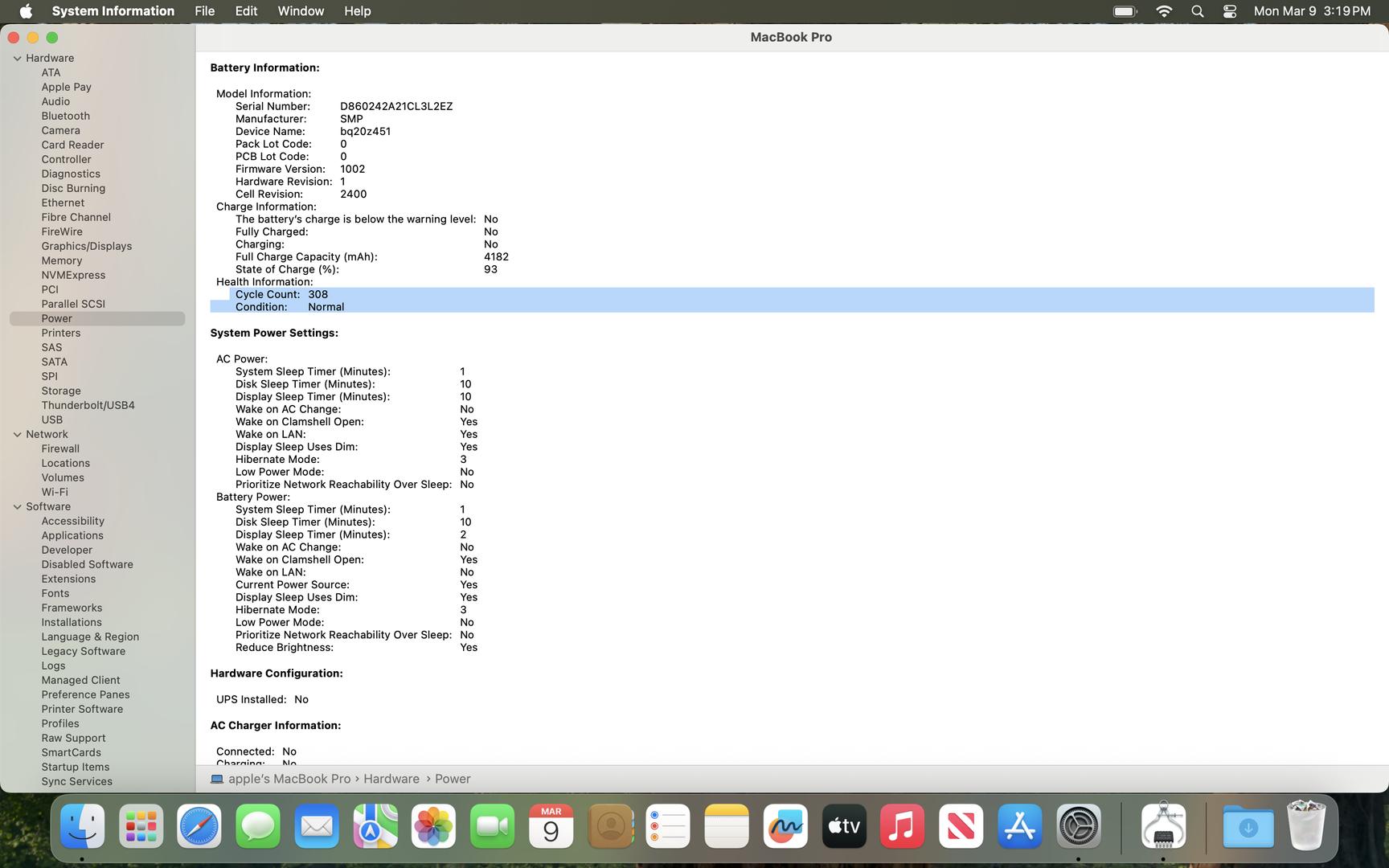1389x868 pixels.
Task: Select Thunderbolt/USB4 in the sidebar
Action: (88, 405)
